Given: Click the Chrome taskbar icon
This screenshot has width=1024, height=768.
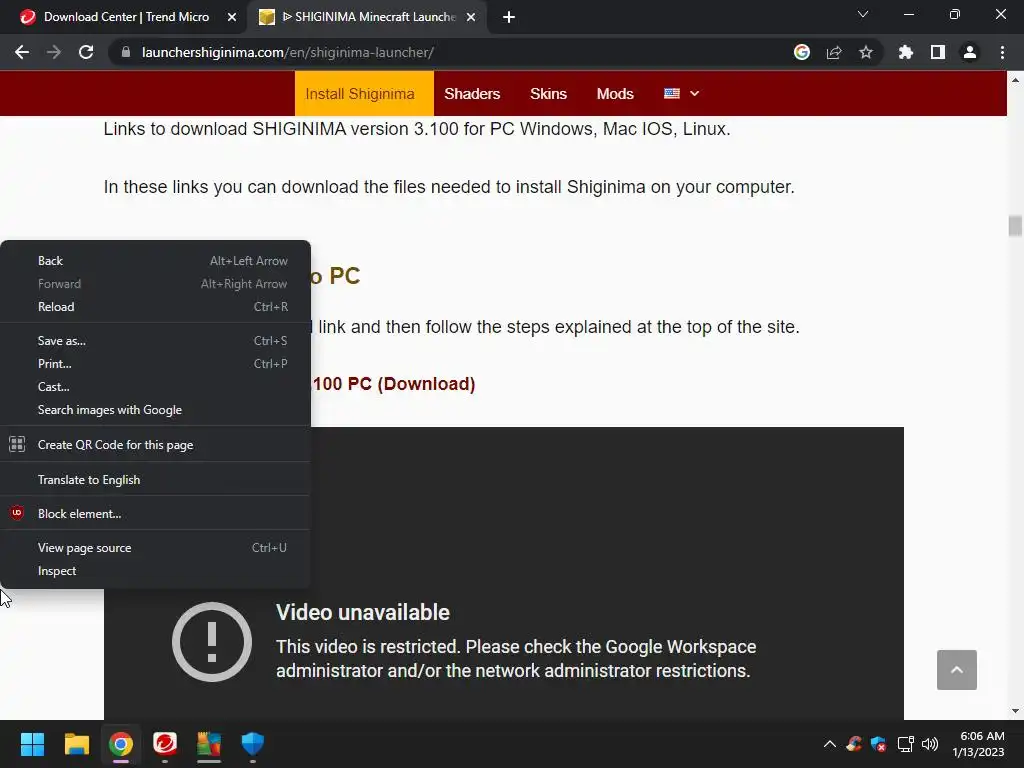Looking at the screenshot, I should click(121, 744).
